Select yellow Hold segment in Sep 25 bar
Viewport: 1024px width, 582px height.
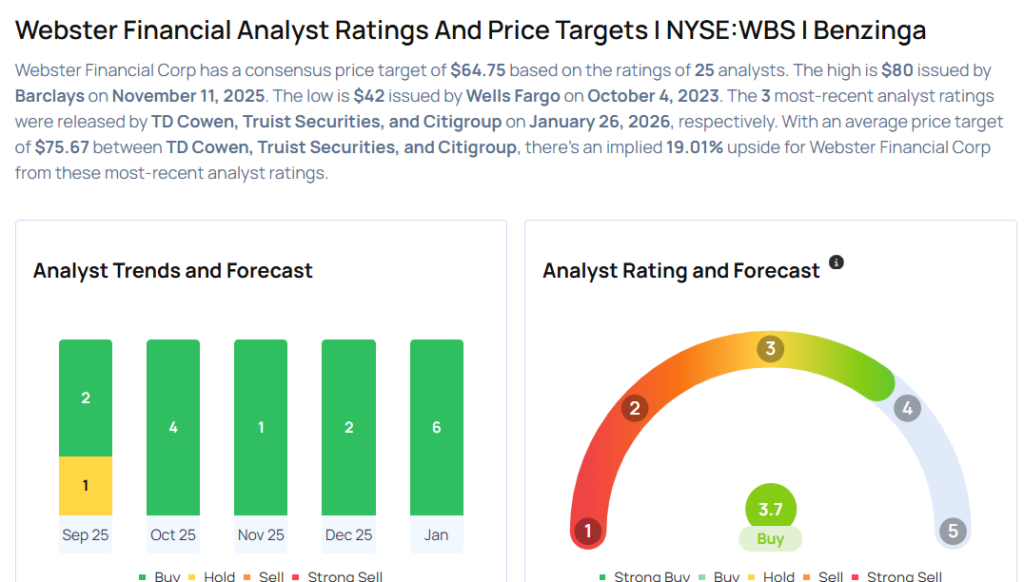[86, 486]
